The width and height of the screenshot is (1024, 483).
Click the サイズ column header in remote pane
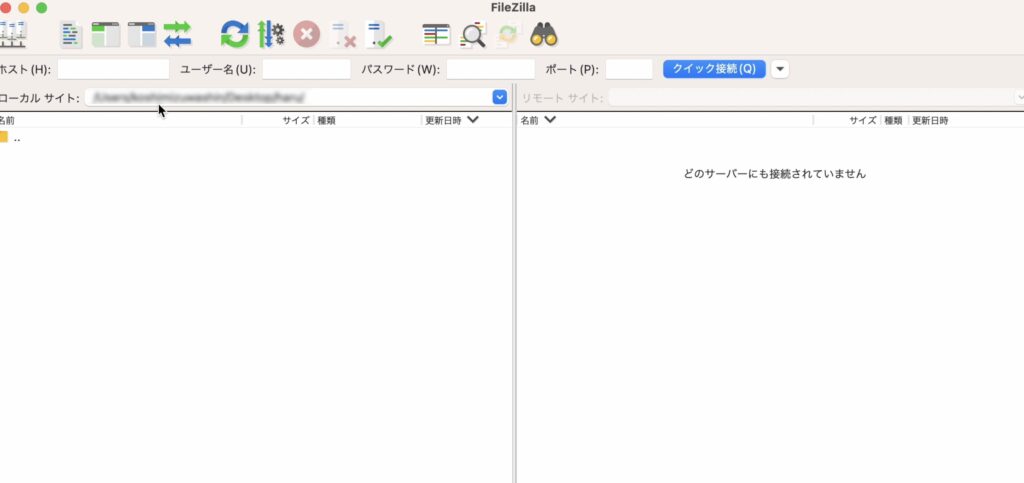coord(862,120)
